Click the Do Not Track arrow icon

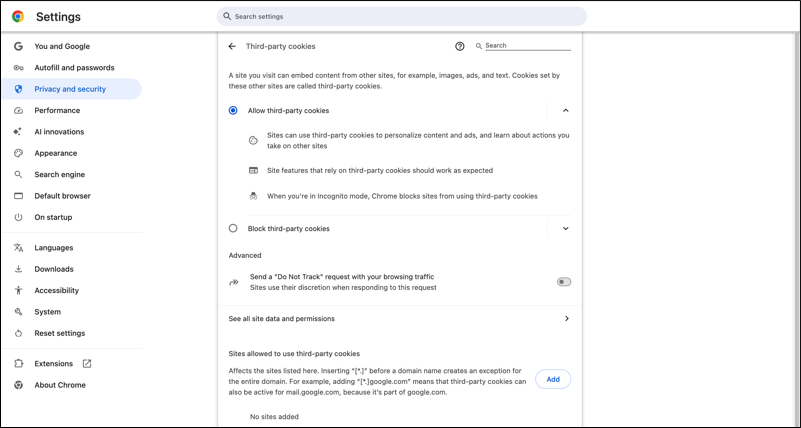click(234, 282)
